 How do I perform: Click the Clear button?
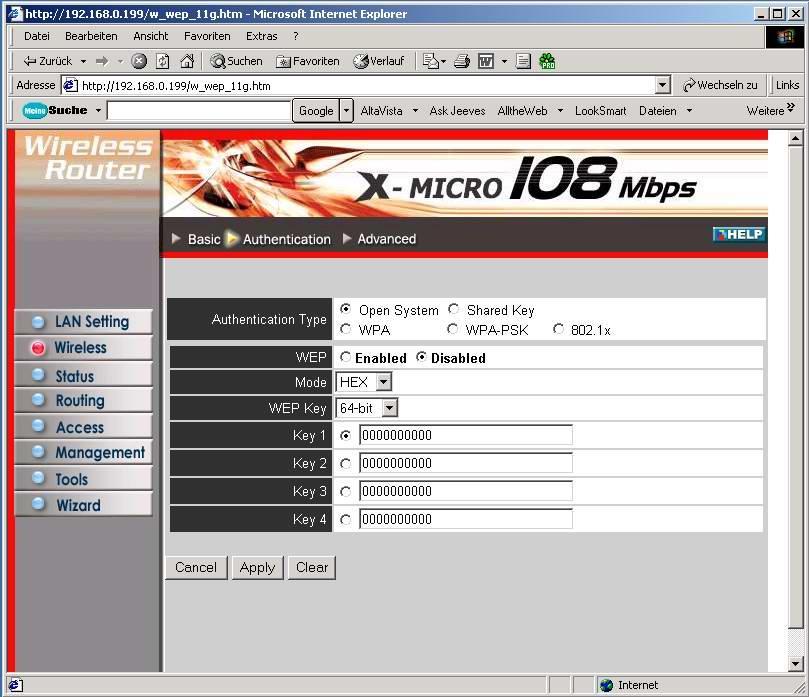coord(312,568)
